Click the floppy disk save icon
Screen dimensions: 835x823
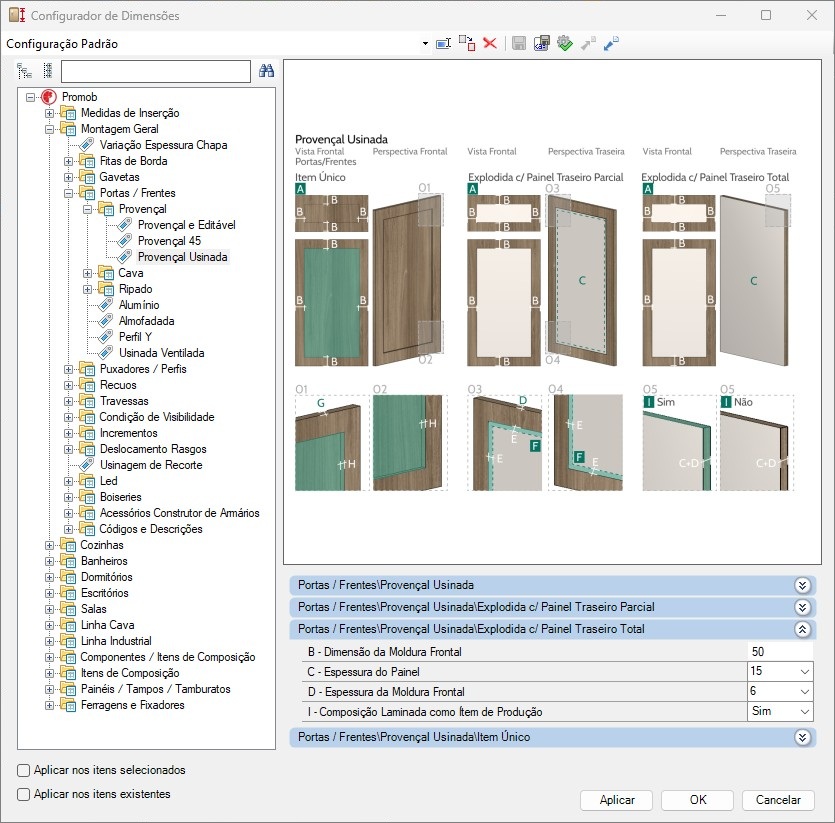pyautogui.click(x=519, y=44)
